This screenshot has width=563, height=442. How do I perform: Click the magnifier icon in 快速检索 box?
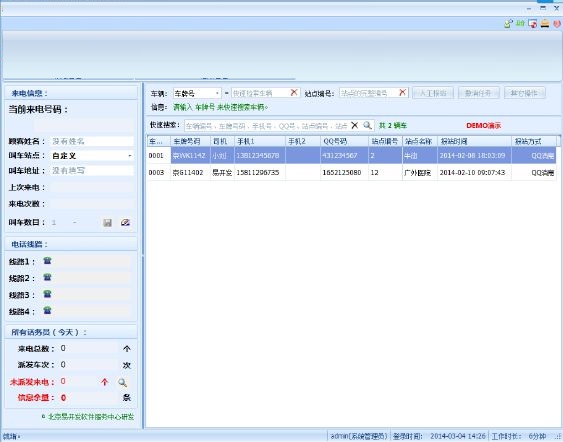367,125
